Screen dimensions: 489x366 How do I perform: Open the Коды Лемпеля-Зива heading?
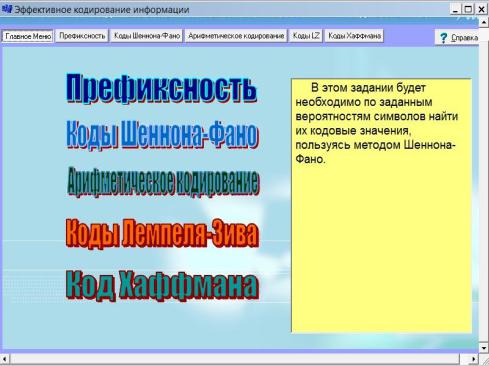coord(162,233)
